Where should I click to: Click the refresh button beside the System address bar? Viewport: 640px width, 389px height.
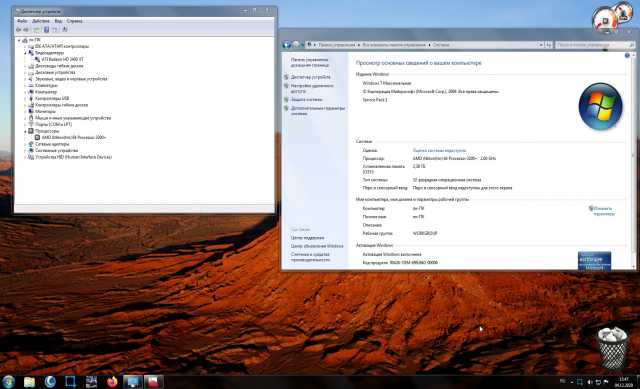(x=549, y=45)
